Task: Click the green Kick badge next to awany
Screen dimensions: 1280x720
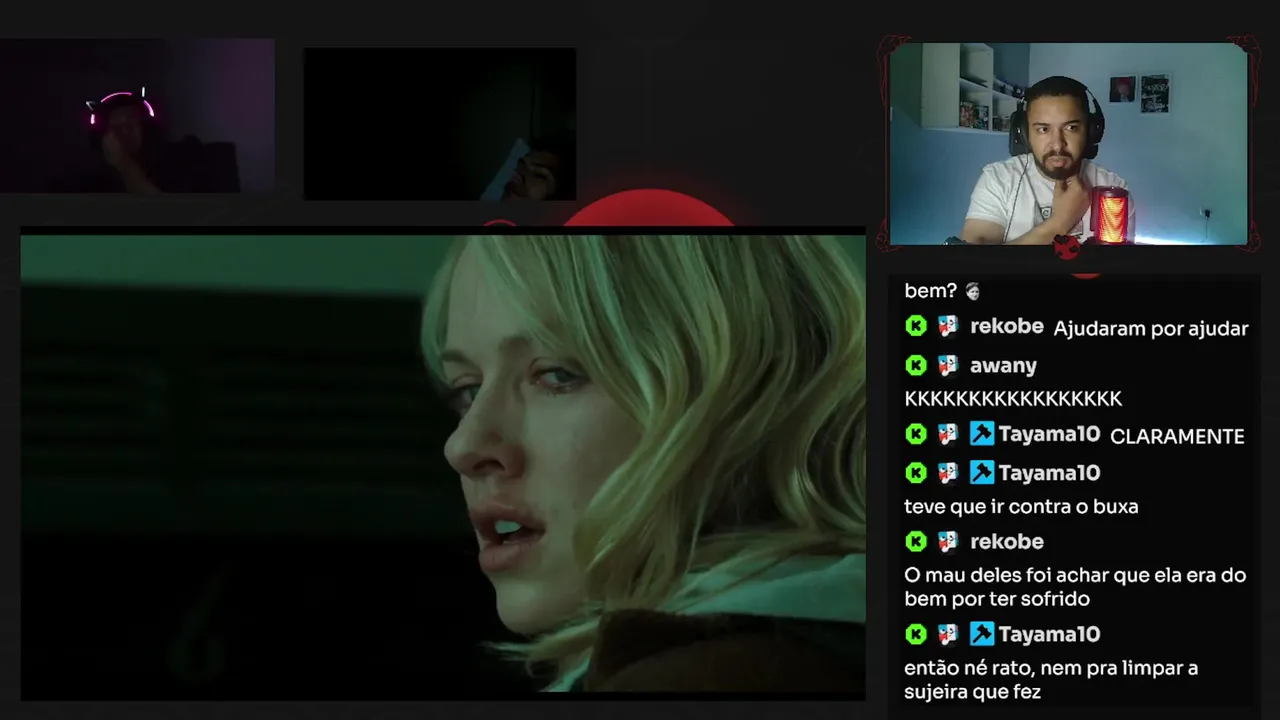Action: [916, 365]
